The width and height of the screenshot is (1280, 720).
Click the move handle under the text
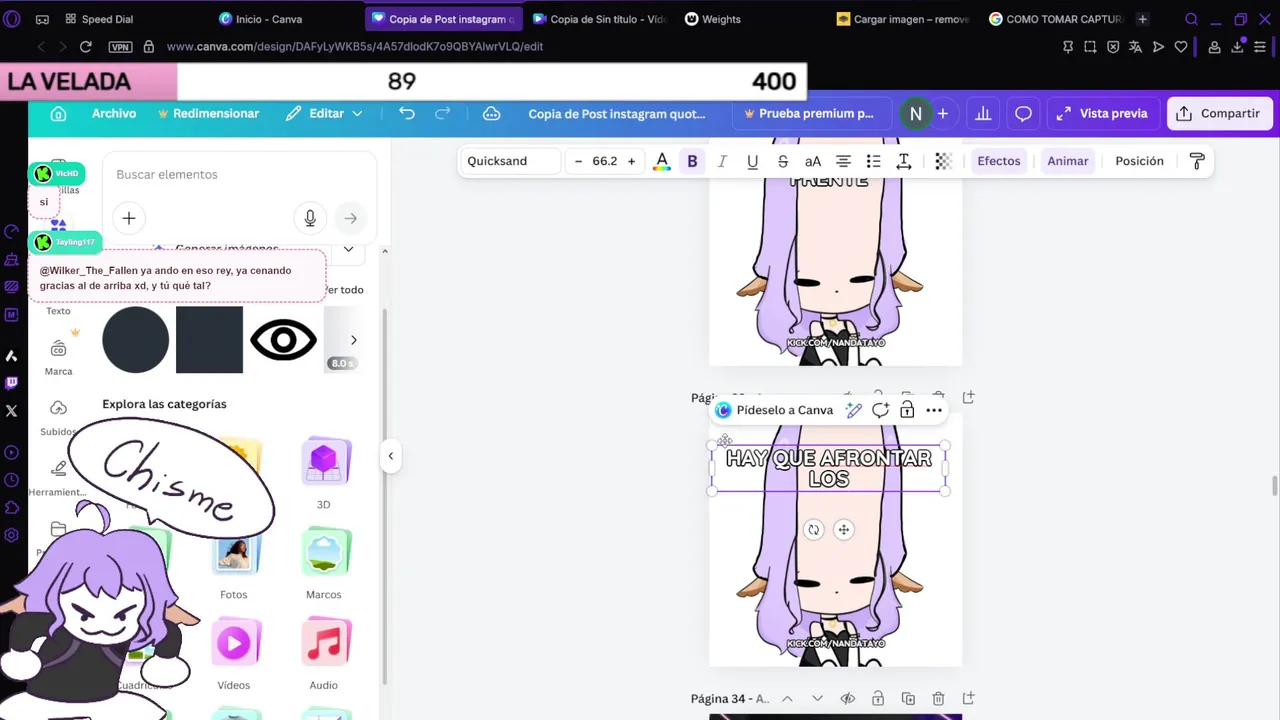(x=844, y=530)
